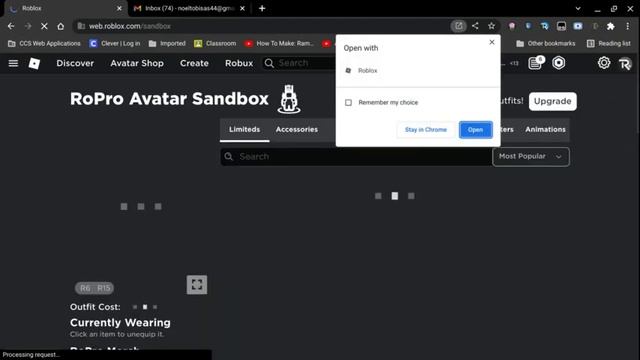640x360 pixels.
Task: Click the Outfit Cost label
Action: (x=95, y=307)
